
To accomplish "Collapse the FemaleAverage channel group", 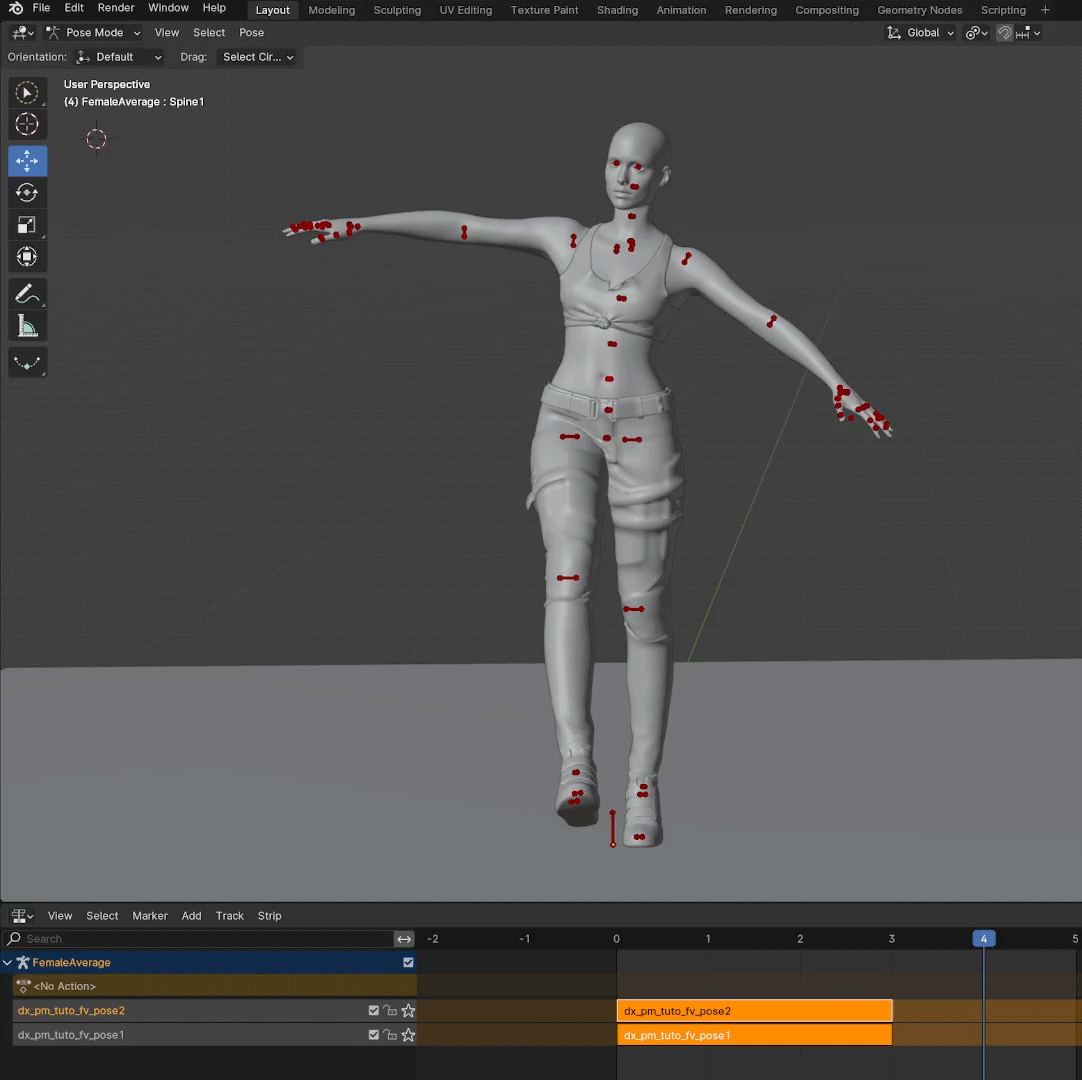I will (x=8, y=962).
